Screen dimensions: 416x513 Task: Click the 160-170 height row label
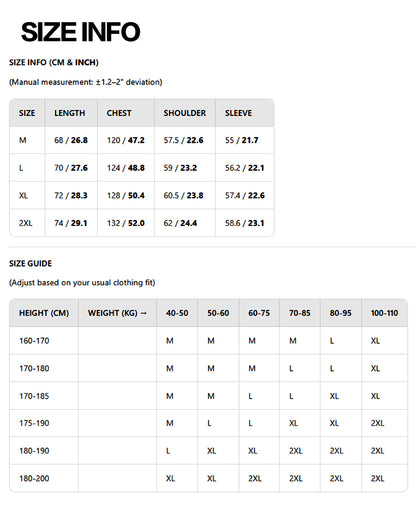coord(34,341)
